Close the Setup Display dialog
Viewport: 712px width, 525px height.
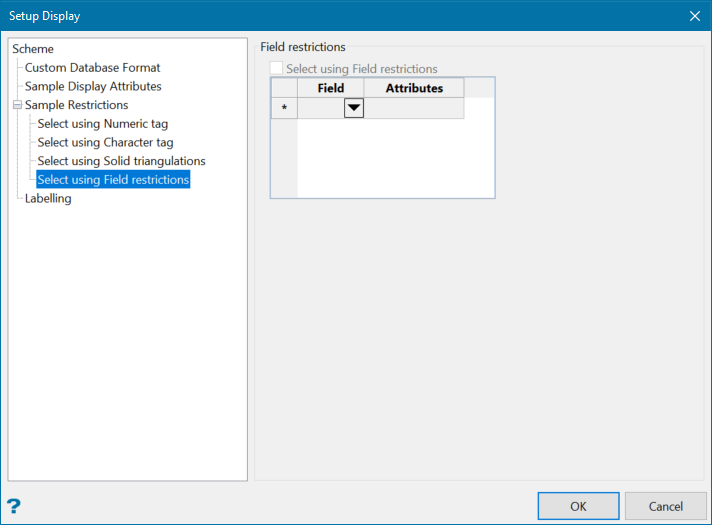(x=694, y=16)
